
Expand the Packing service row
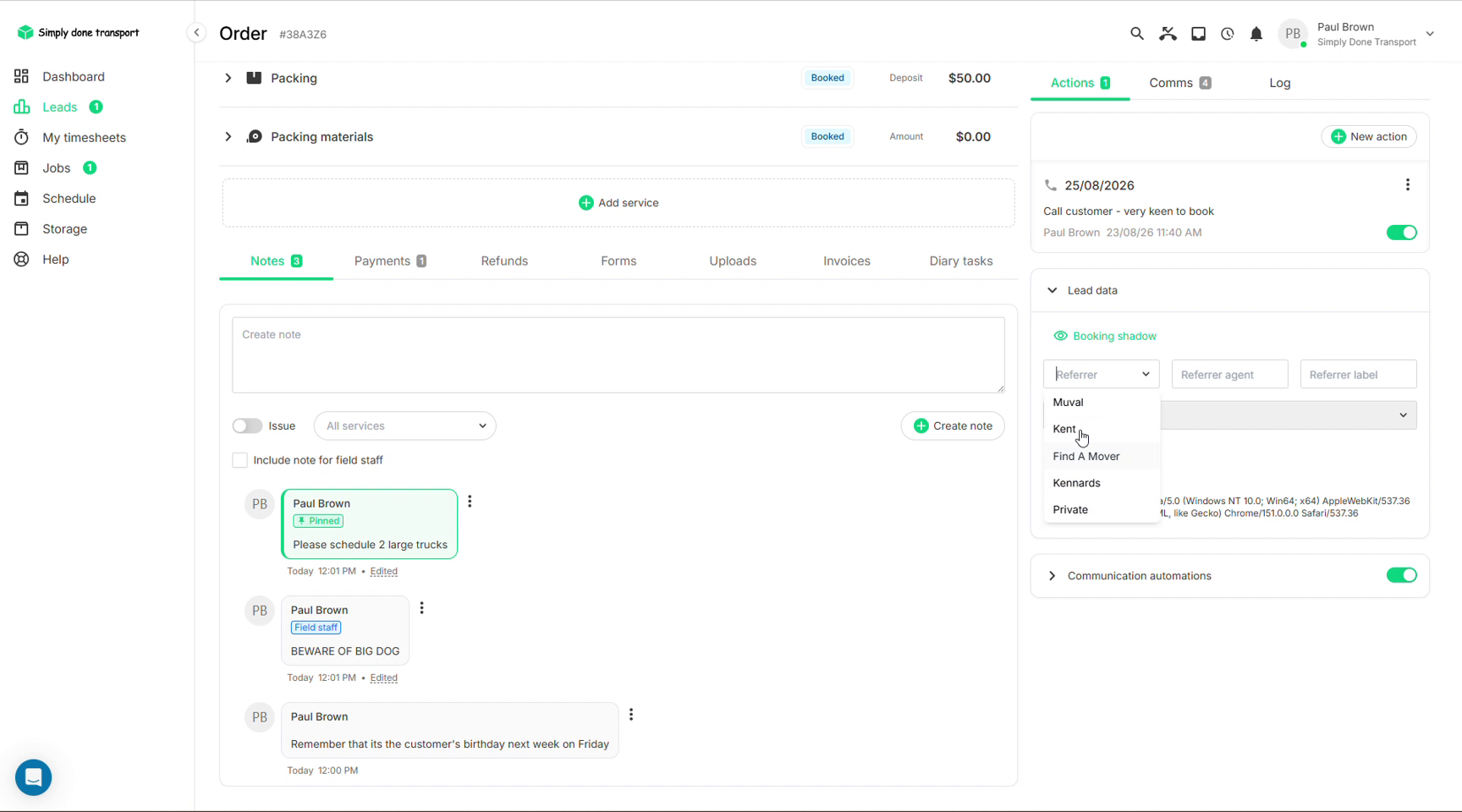pos(228,78)
